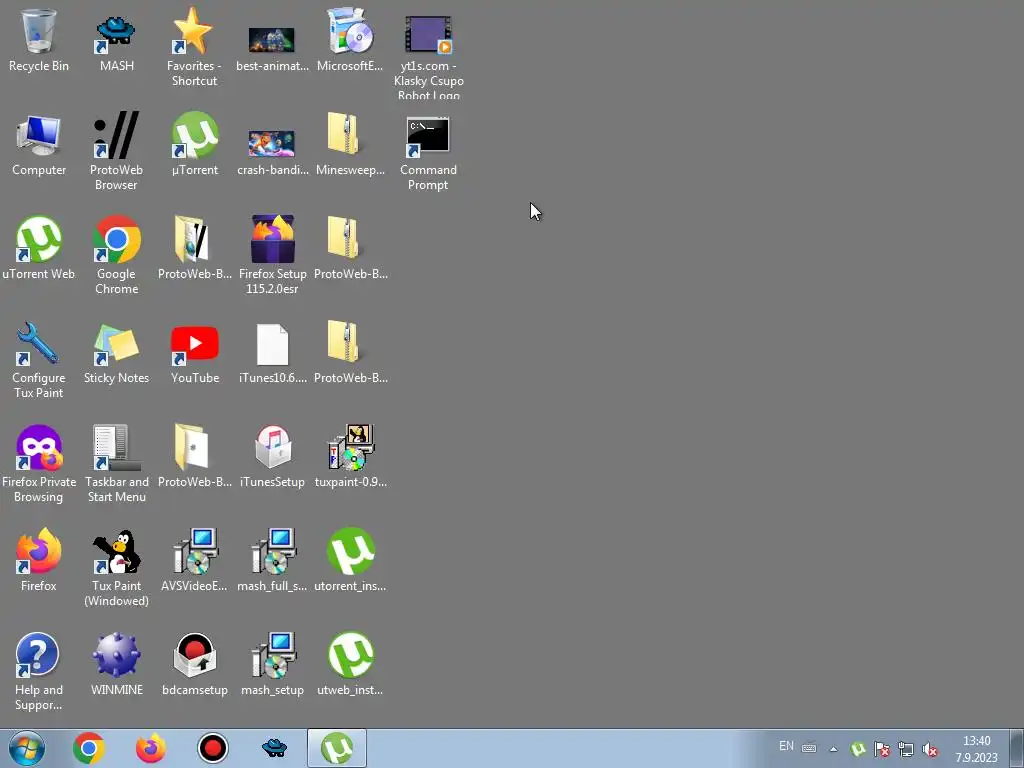Open MASH from the taskbar
The height and width of the screenshot is (768, 1024).
tap(274, 748)
